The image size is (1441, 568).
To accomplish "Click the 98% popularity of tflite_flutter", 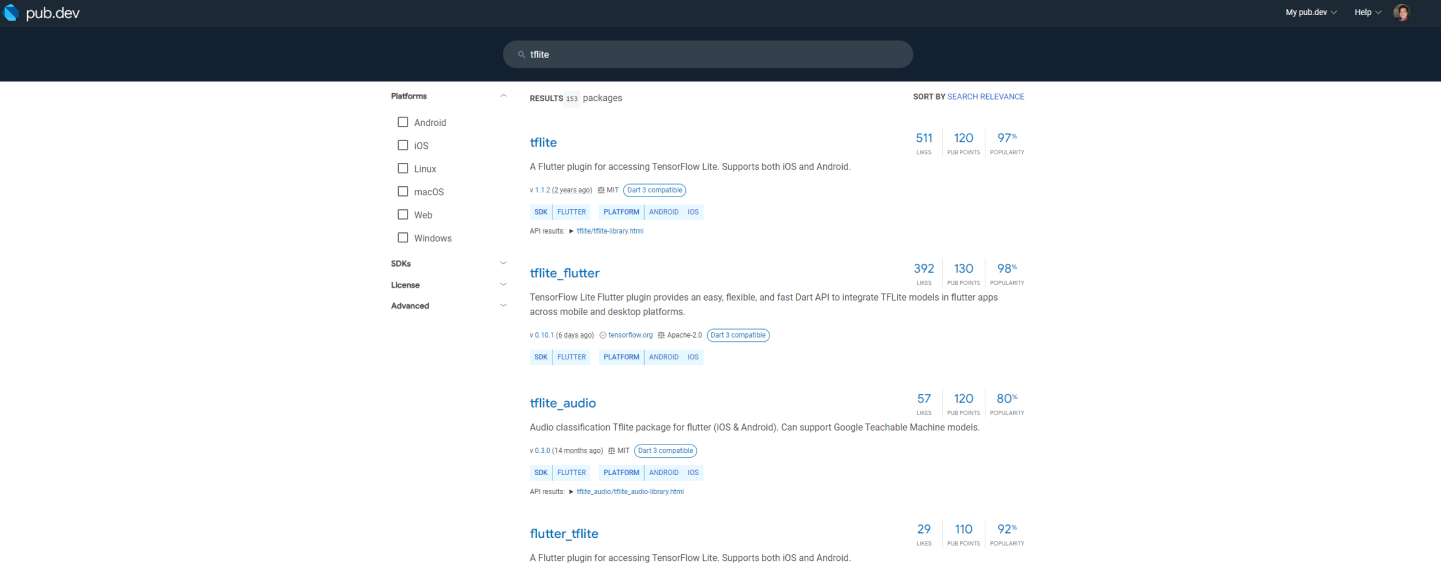I will (1007, 273).
